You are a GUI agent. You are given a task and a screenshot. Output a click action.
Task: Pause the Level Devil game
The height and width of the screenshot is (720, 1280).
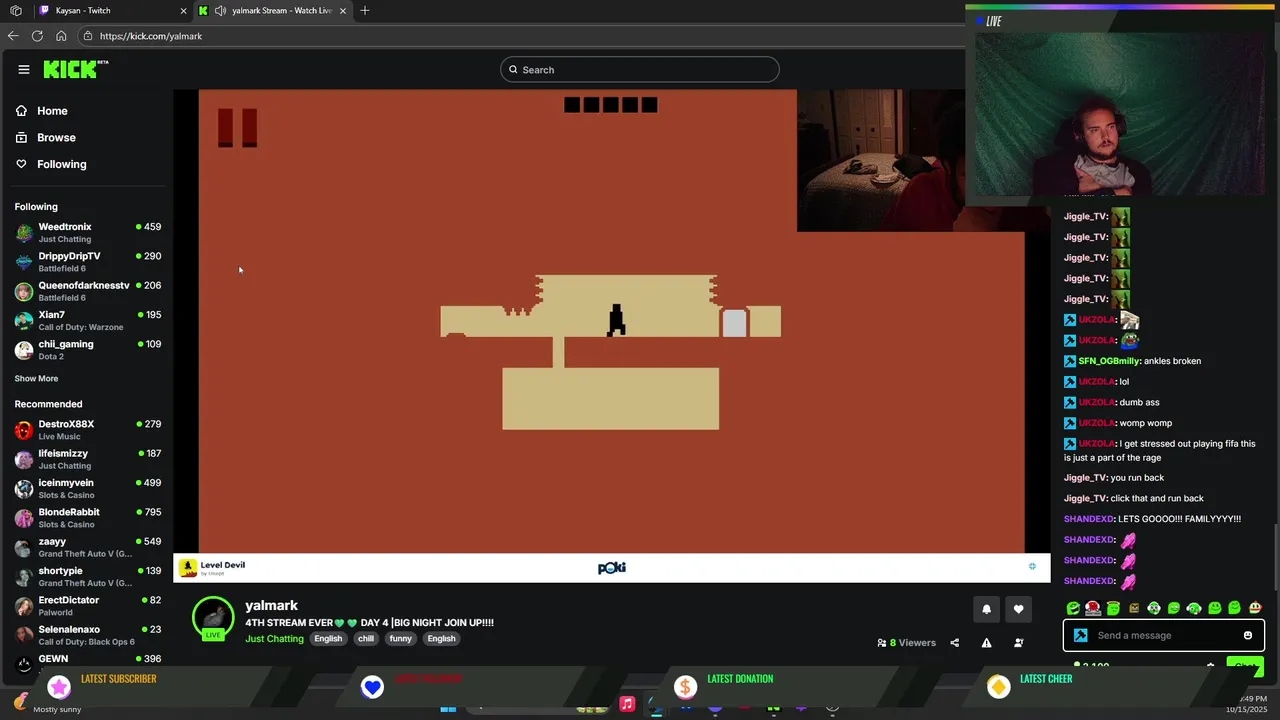237,128
